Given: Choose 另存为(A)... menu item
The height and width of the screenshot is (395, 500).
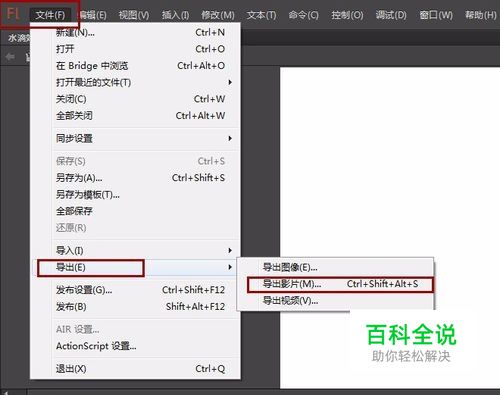Looking at the screenshot, I should coord(135,178).
